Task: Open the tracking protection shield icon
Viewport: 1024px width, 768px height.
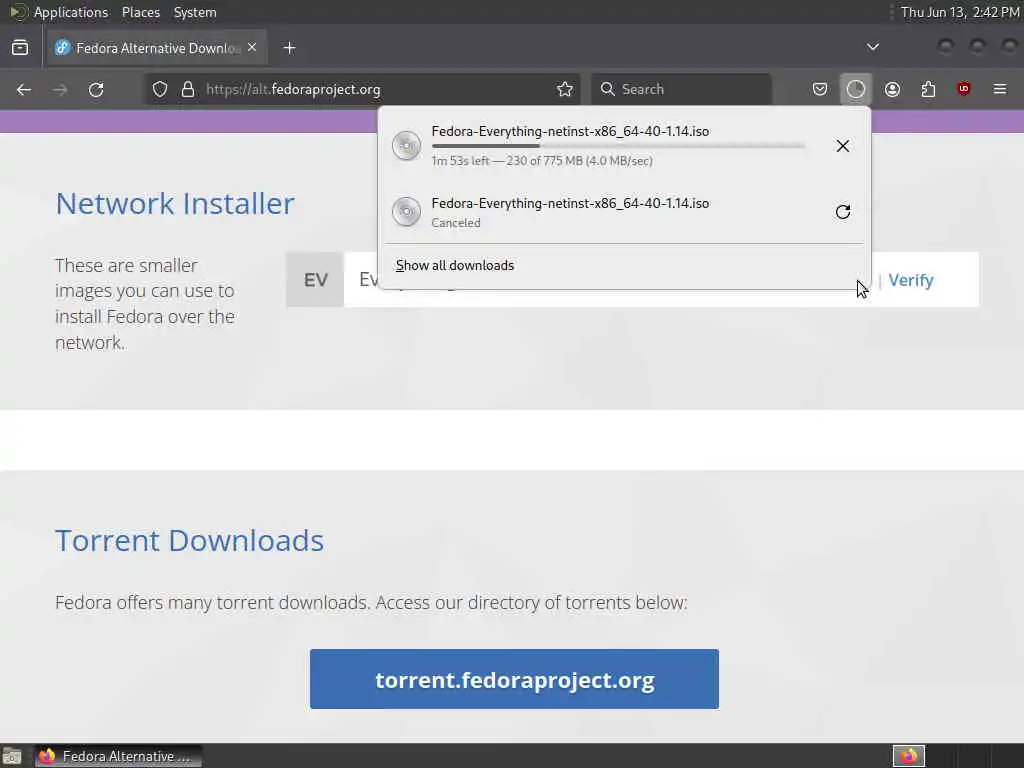Action: coord(160,89)
